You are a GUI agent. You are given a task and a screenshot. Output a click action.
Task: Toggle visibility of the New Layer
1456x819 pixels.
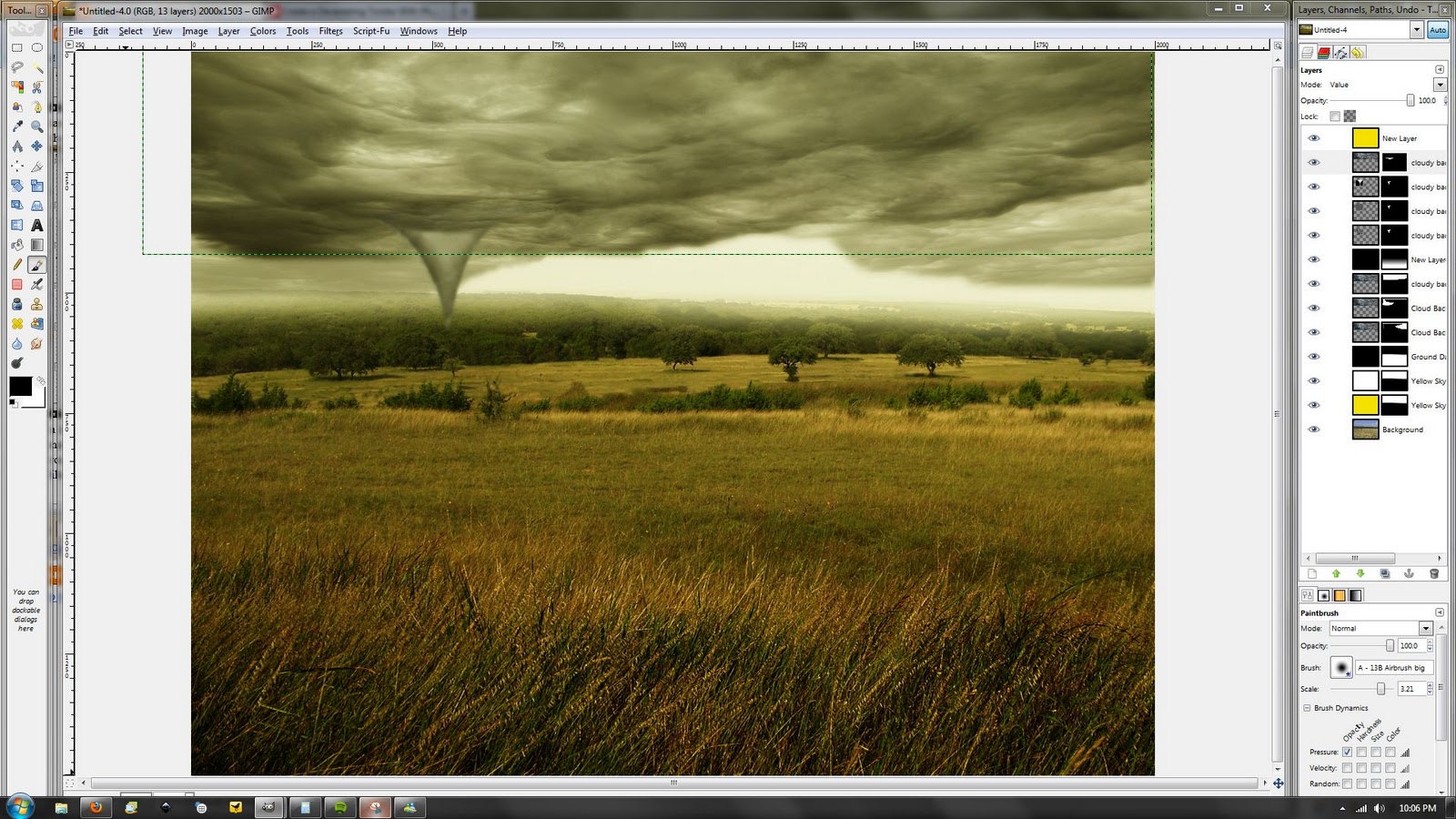click(x=1314, y=137)
